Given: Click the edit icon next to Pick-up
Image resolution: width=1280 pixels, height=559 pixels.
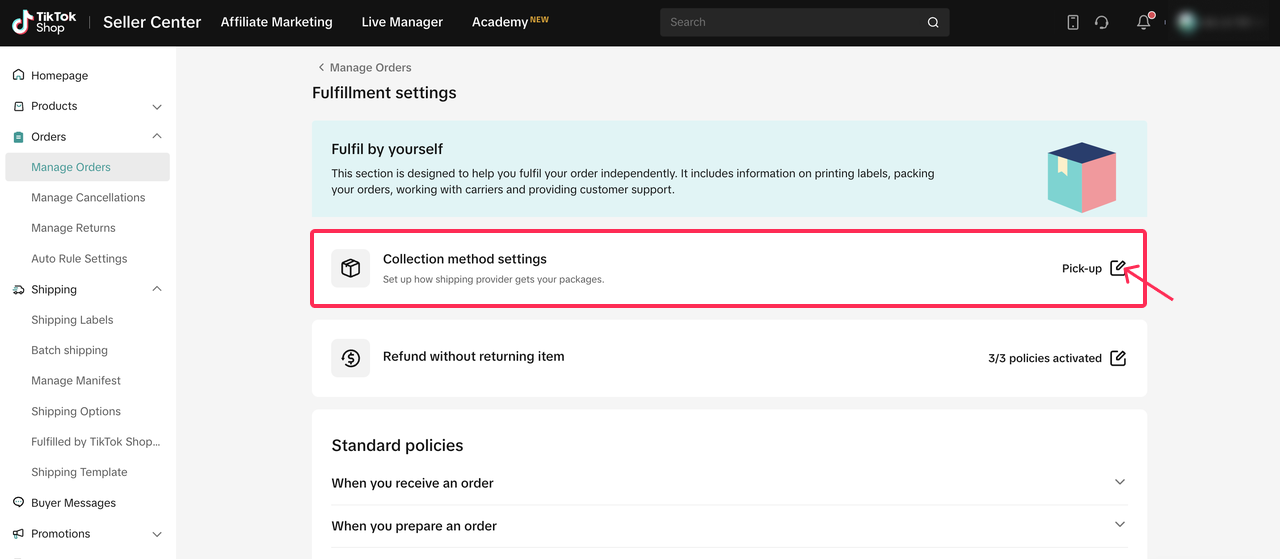Looking at the screenshot, I should tap(1118, 268).
